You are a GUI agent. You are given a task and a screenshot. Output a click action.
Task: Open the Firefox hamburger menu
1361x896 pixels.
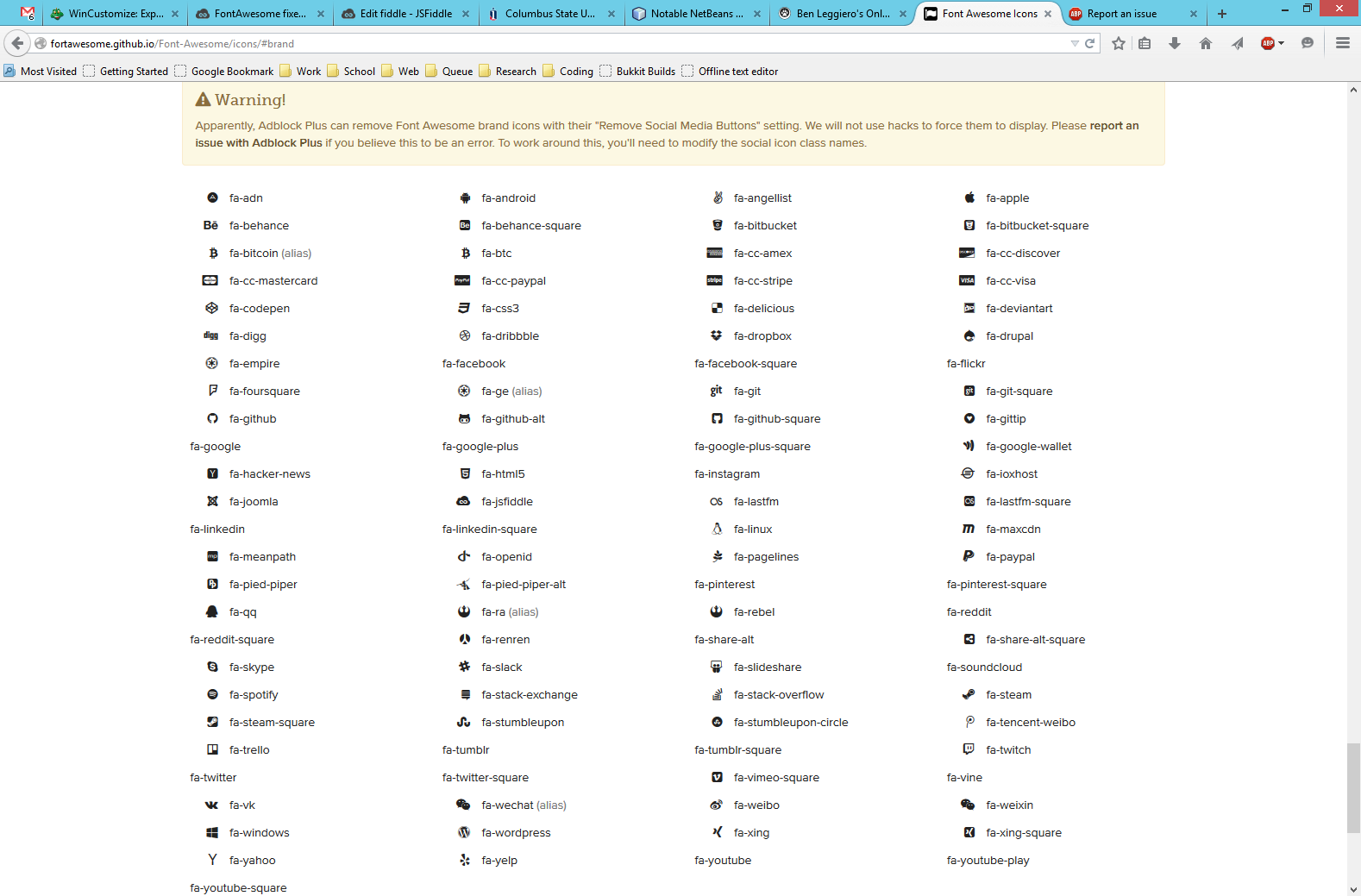tap(1343, 43)
